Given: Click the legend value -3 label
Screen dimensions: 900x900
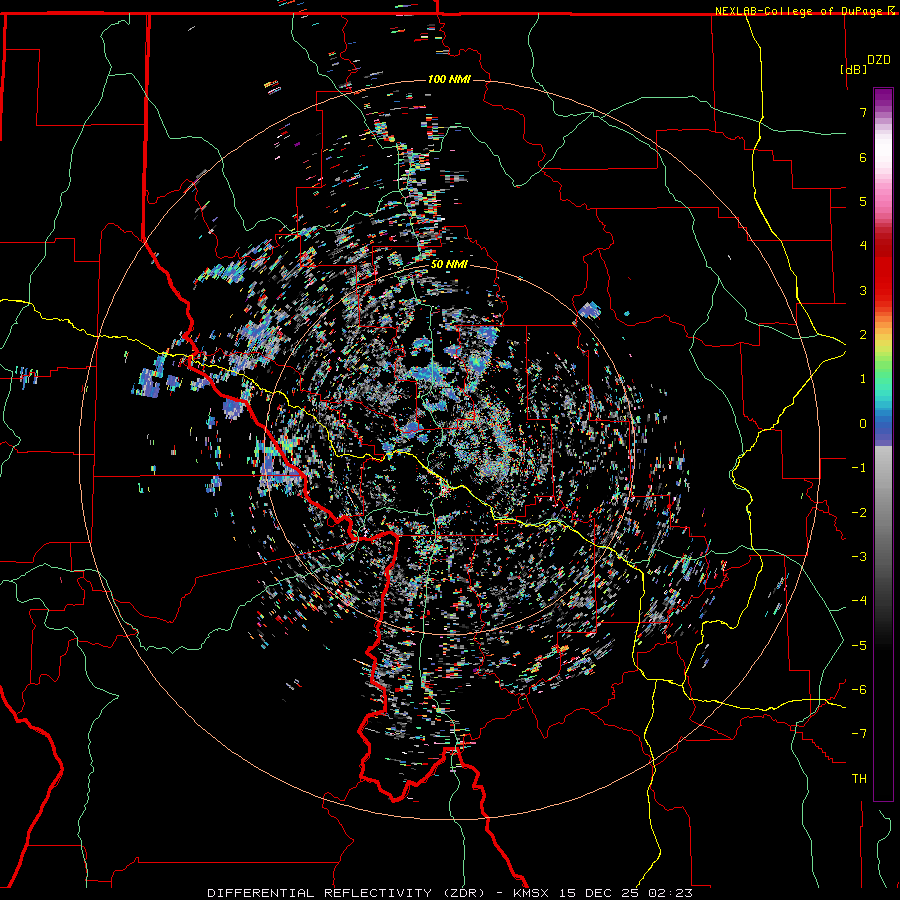Looking at the screenshot, I should tap(859, 557).
